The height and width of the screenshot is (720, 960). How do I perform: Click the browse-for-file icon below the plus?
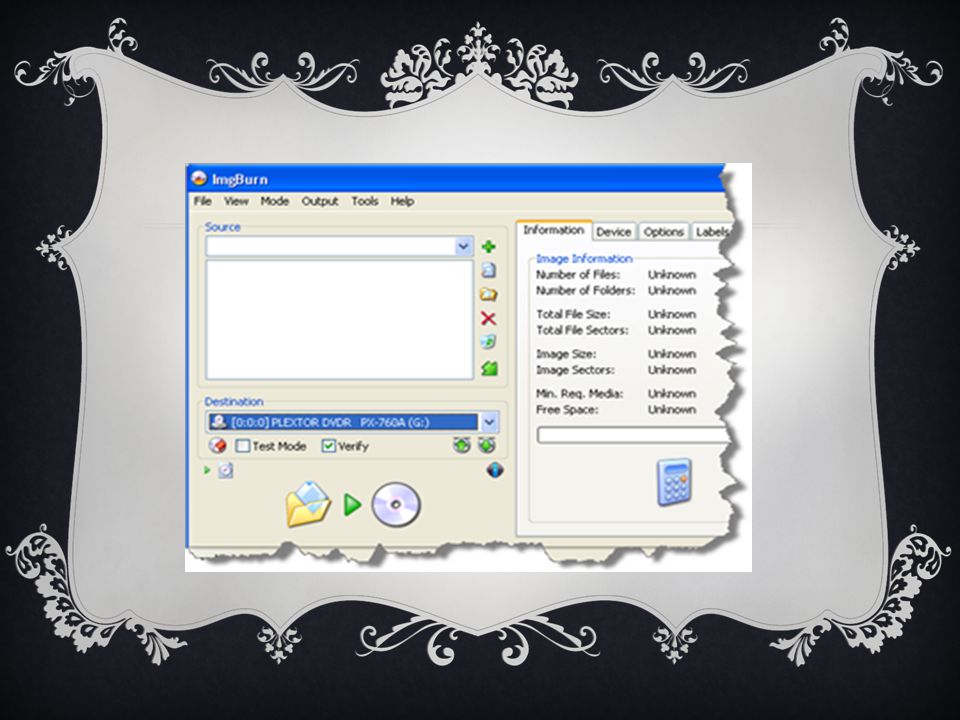[x=489, y=270]
